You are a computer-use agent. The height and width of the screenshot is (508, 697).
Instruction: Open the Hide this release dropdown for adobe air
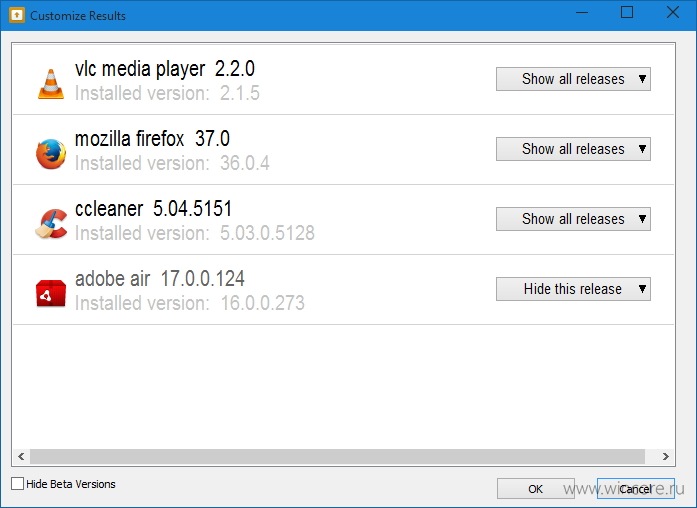click(x=573, y=289)
